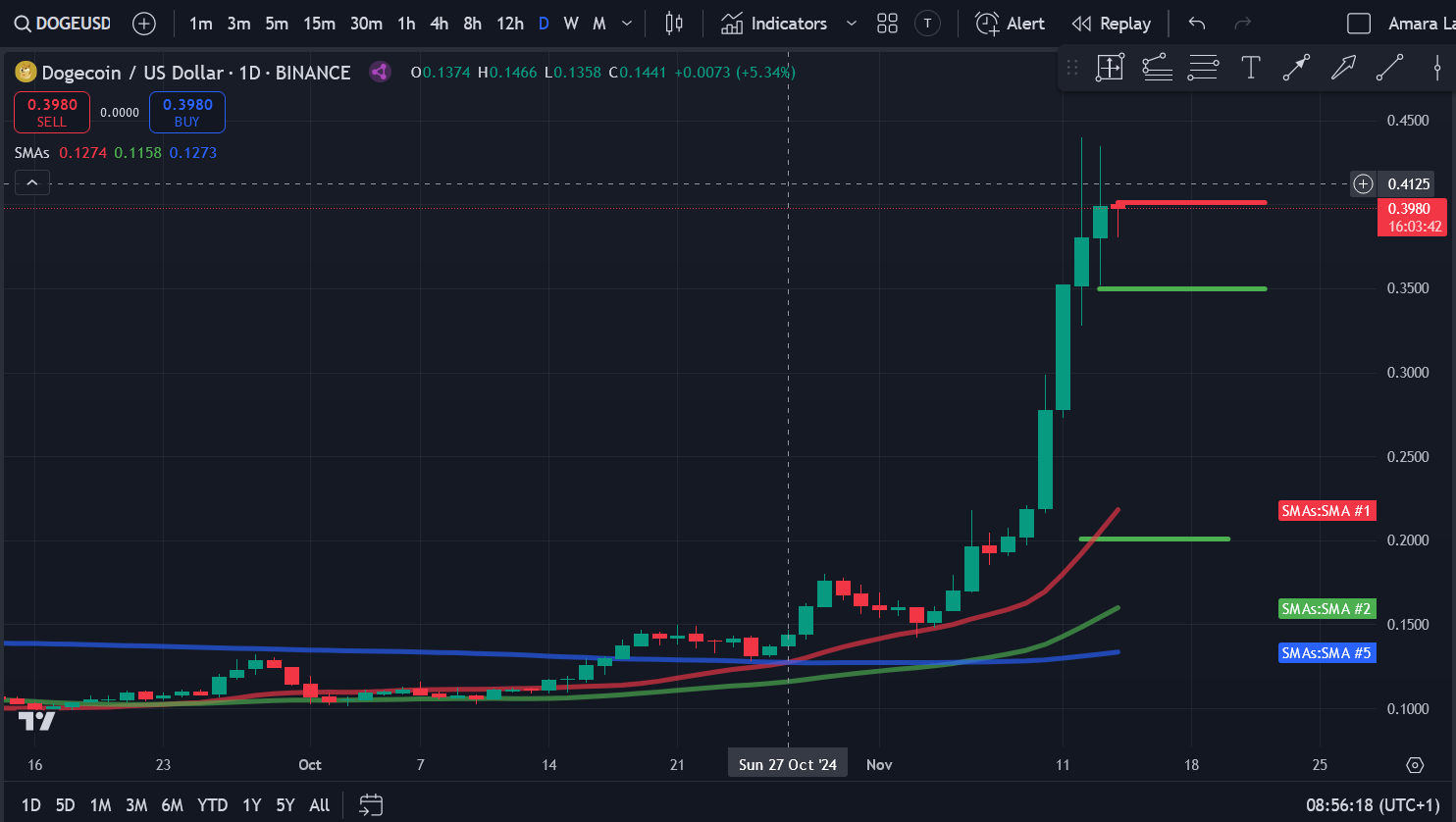1456x822 pixels.
Task: Select the horizontal-lines Fib channel tool
Action: click(x=1203, y=68)
